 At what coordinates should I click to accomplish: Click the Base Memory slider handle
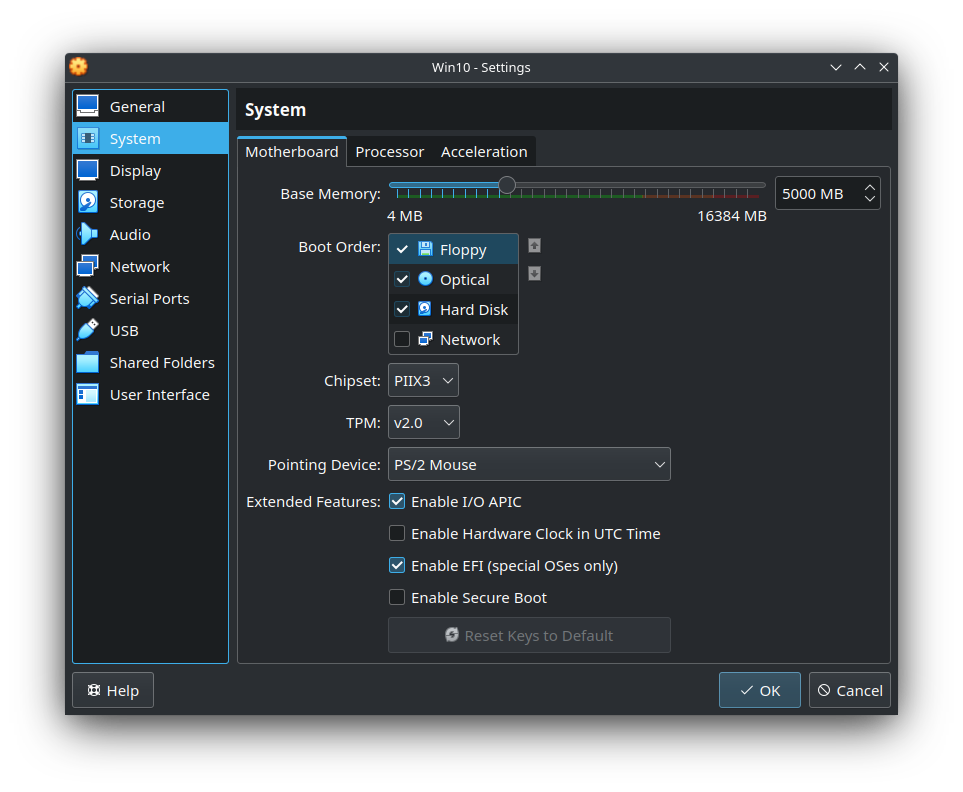507,185
